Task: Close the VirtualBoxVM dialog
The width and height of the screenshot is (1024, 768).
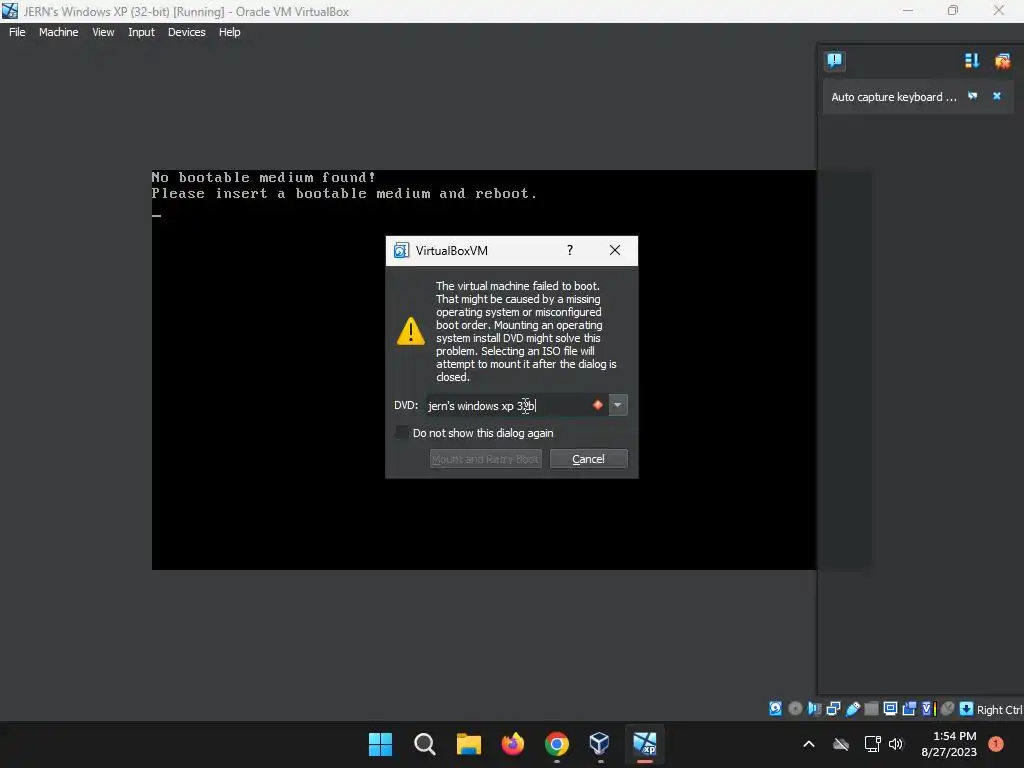Action: pos(615,250)
